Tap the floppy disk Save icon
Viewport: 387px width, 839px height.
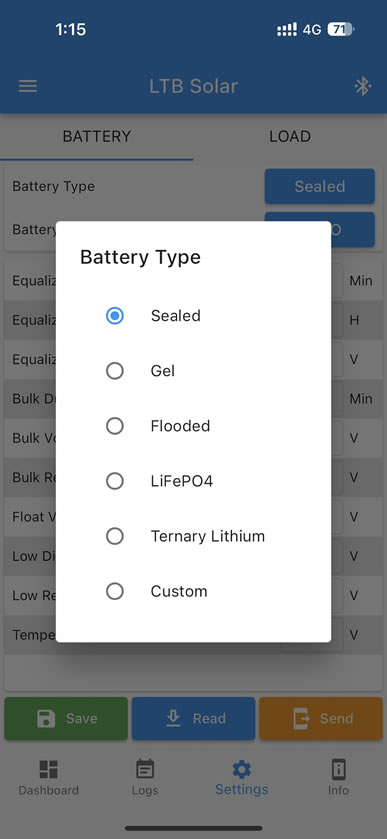(46, 719)
